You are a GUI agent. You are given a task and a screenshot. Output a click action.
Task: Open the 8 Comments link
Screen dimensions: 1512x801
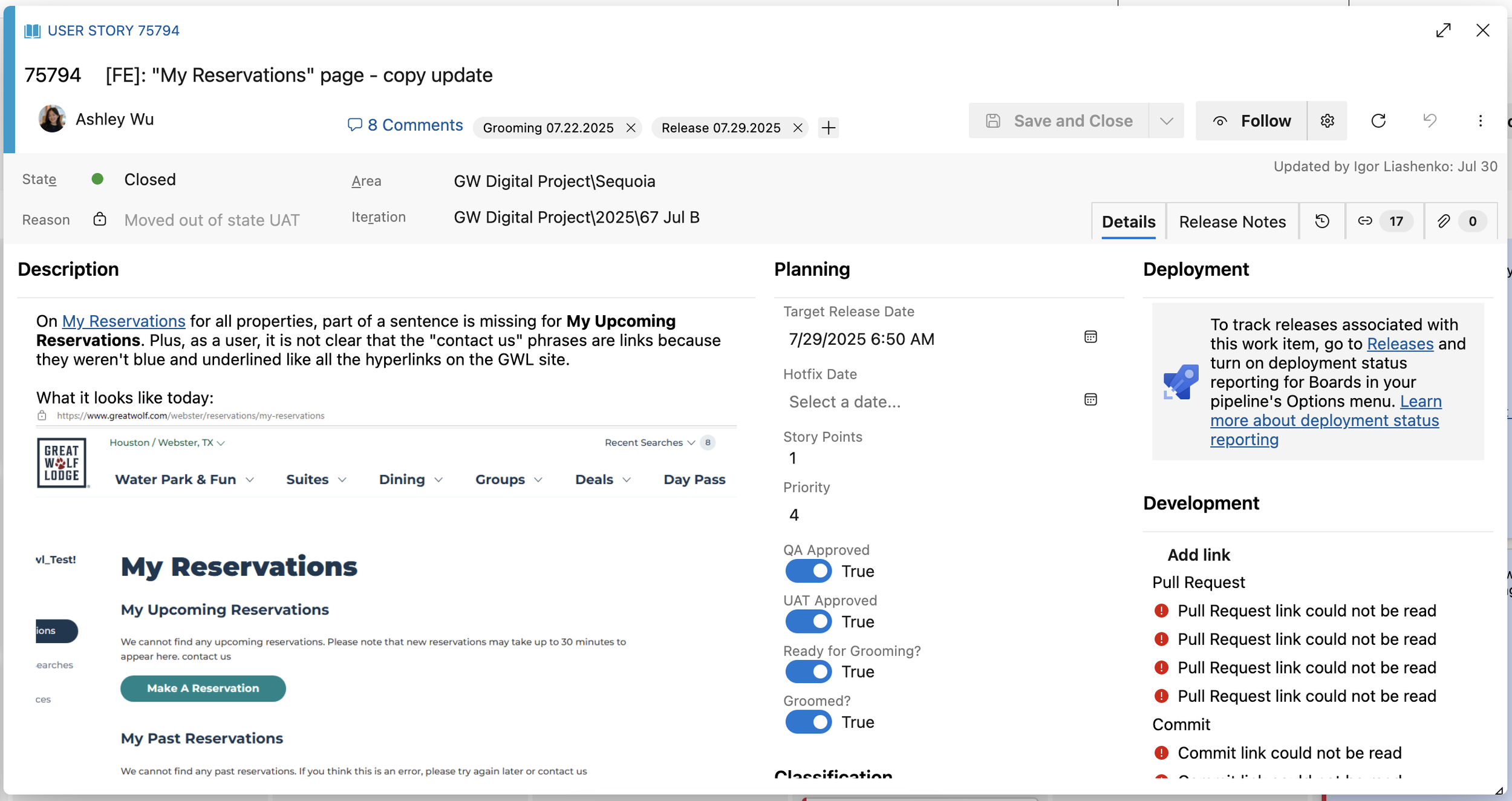coord(405,125)
